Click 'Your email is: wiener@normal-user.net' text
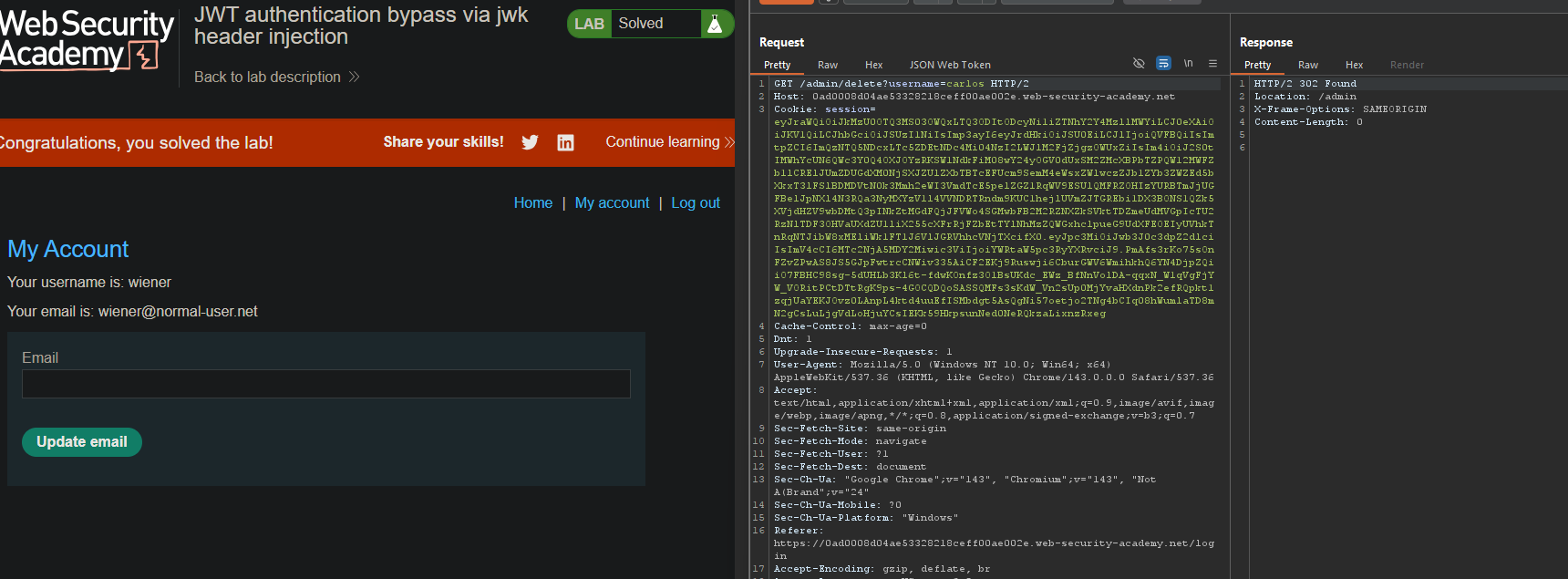1568x579 pixels. (132, 312)
